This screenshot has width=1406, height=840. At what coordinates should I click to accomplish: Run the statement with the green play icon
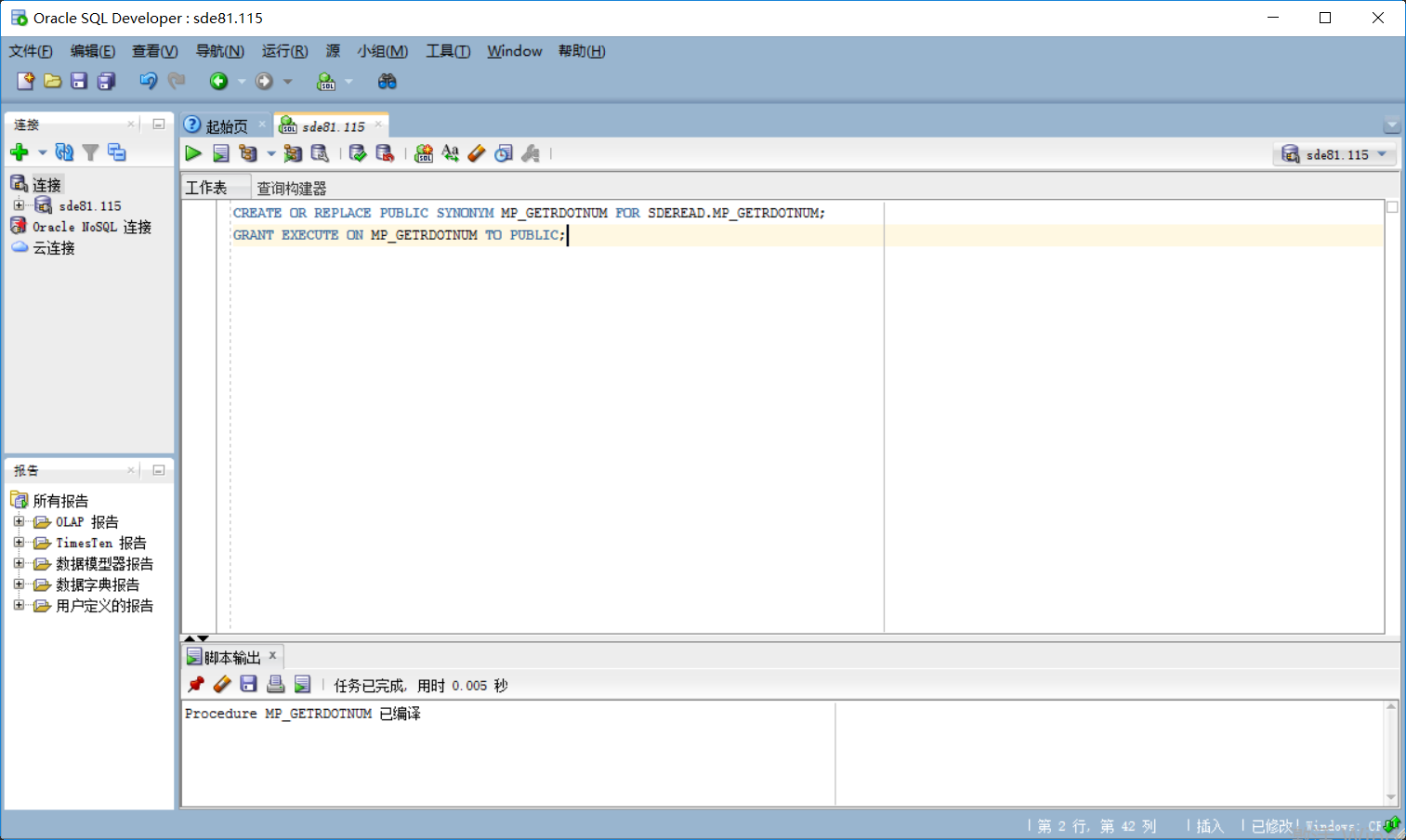(193, 153)
